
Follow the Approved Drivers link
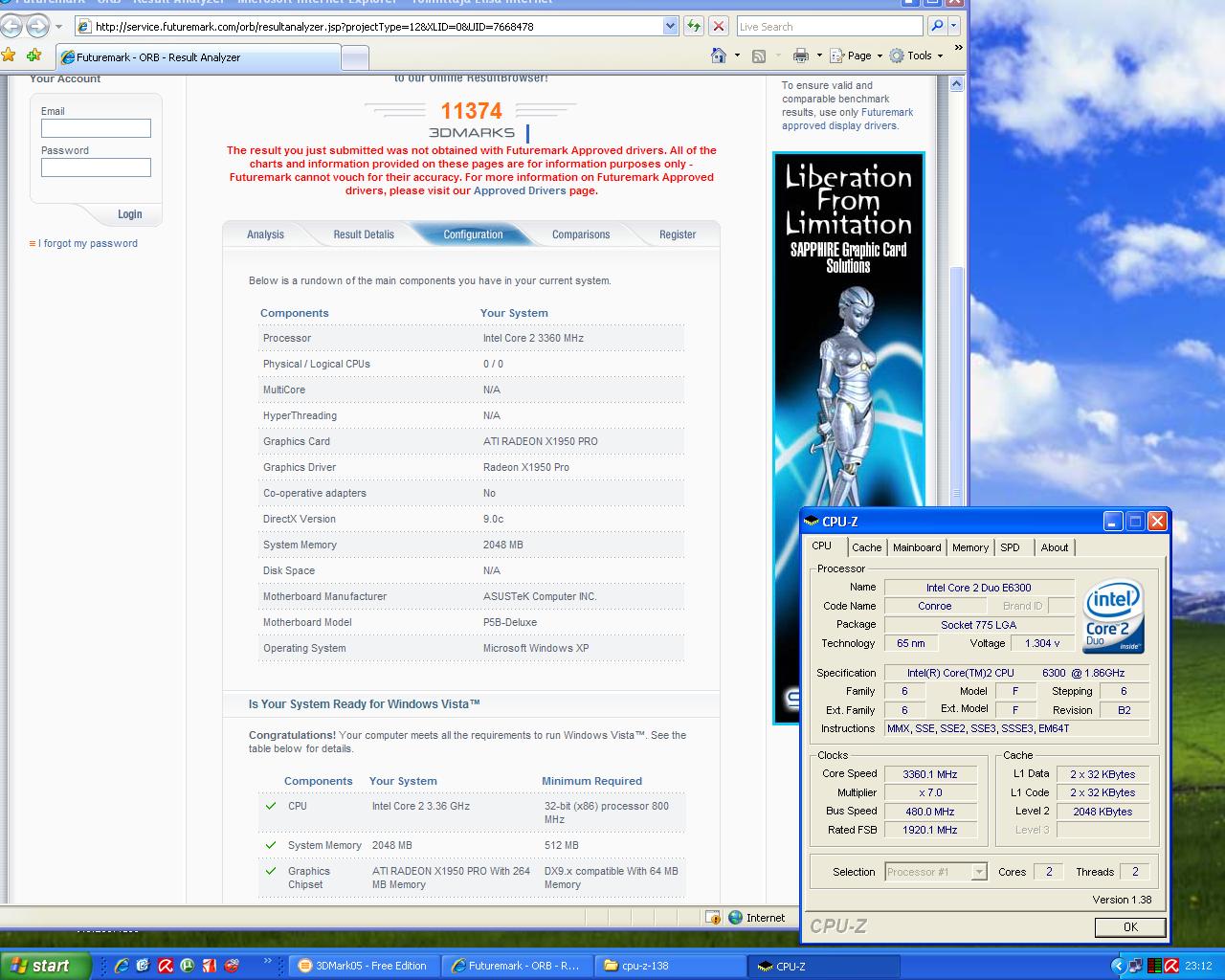pyautogui.click(x=520, y=190)
